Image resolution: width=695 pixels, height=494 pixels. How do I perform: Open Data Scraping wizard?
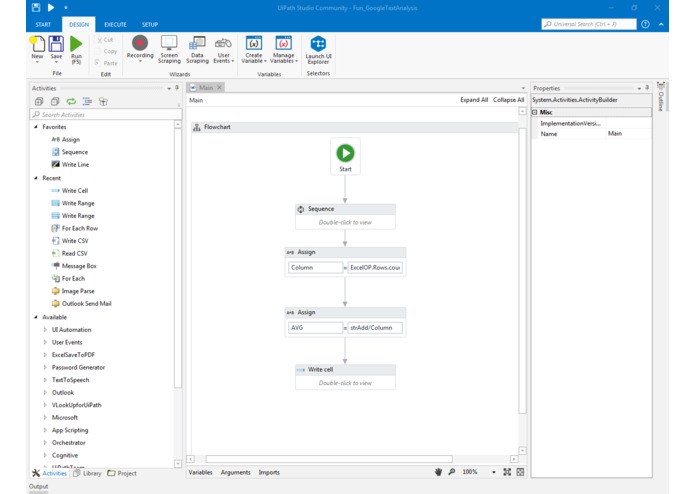pos(197,43)
